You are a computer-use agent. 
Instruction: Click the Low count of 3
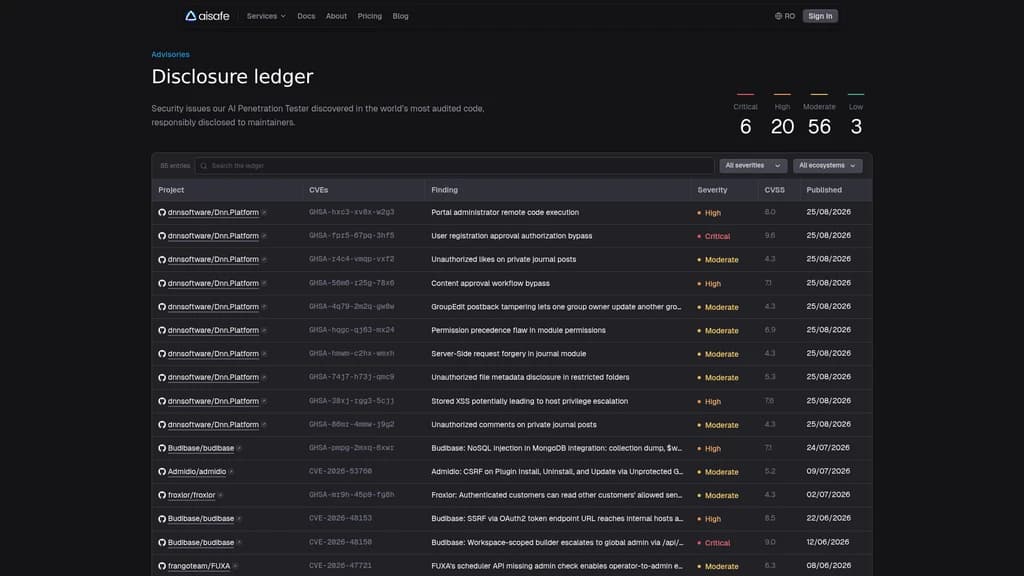pos(856,127)
